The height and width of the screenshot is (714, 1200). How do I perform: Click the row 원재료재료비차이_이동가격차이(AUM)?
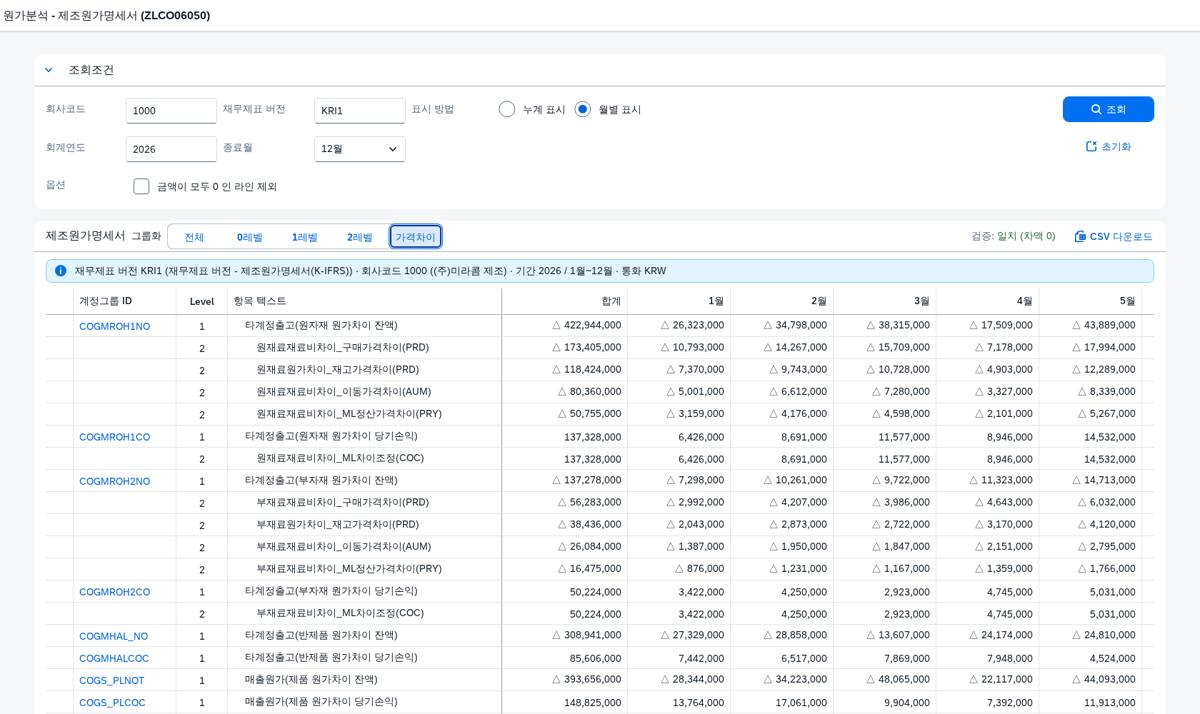click(599, 392)
